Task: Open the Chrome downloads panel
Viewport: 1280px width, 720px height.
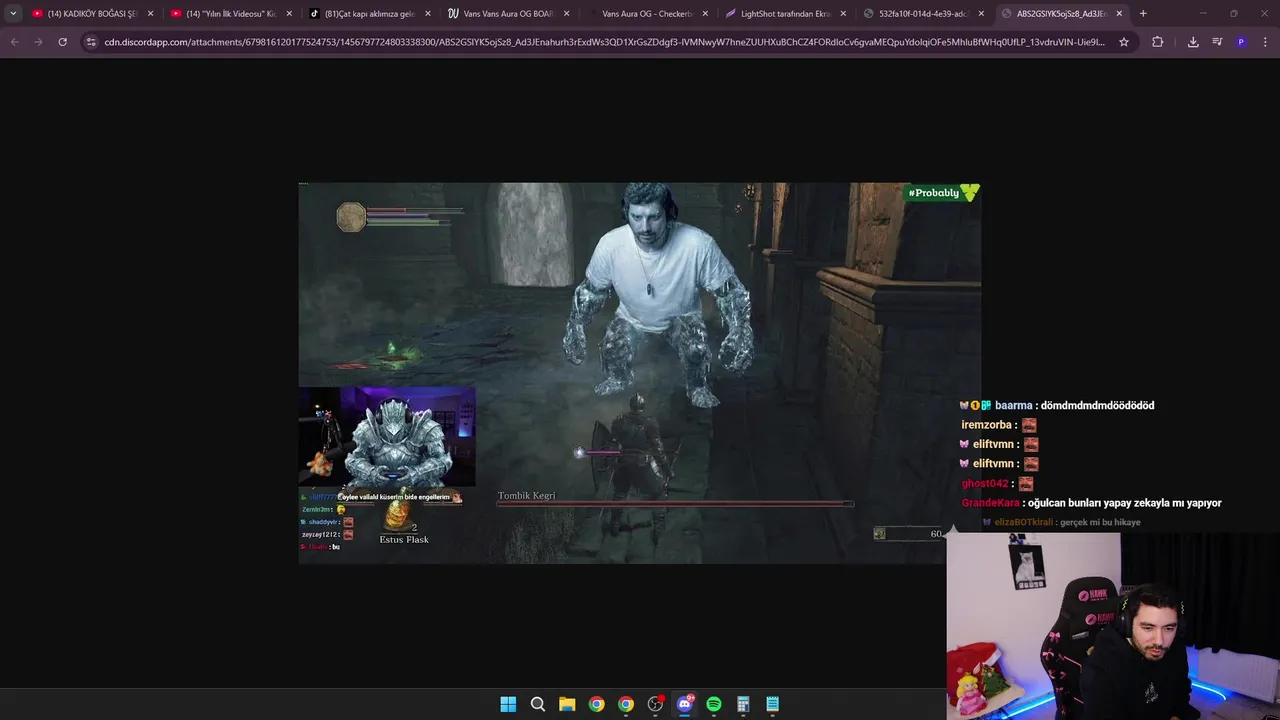Action: 1193,42
